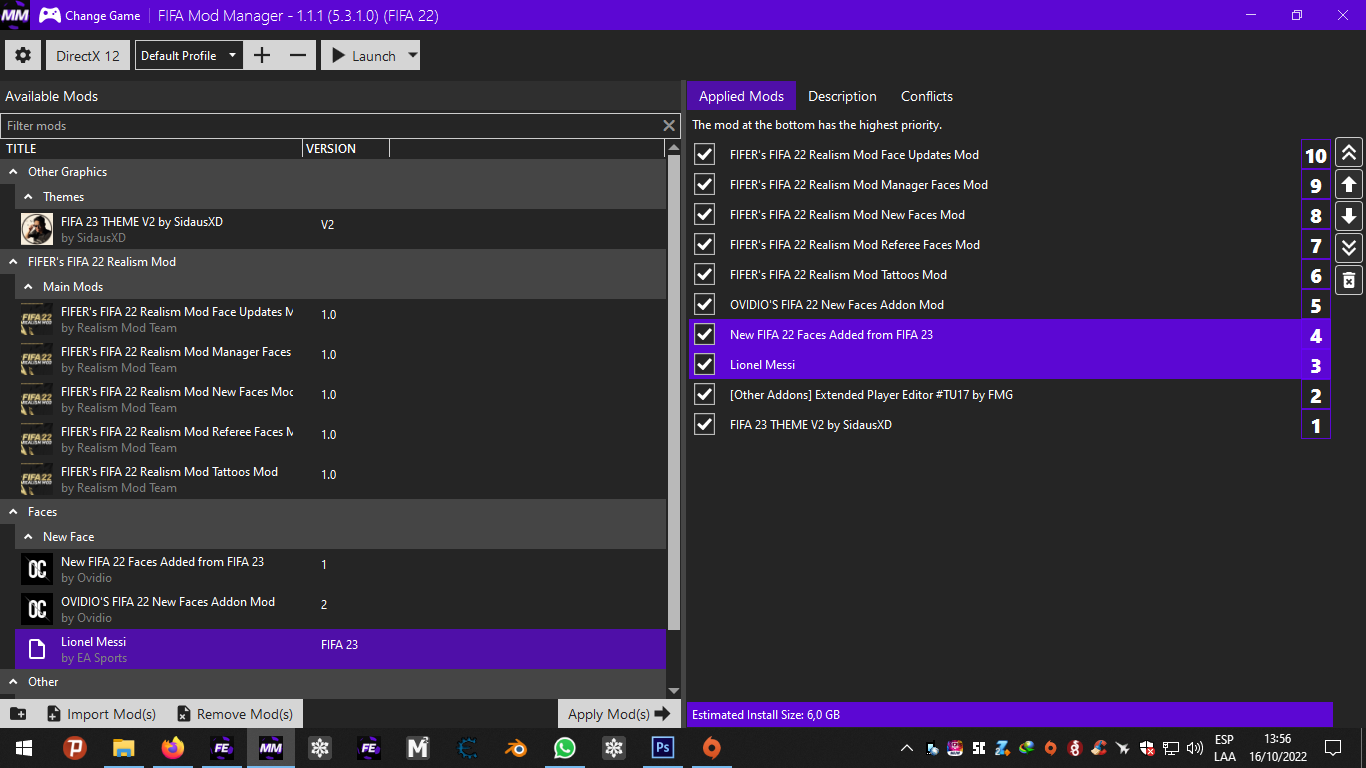Image resolution: width=1366 pixels, height=768 pixels.
Task: Open WhatsApp from the taskbar
Action: click(x=565, y=748)
